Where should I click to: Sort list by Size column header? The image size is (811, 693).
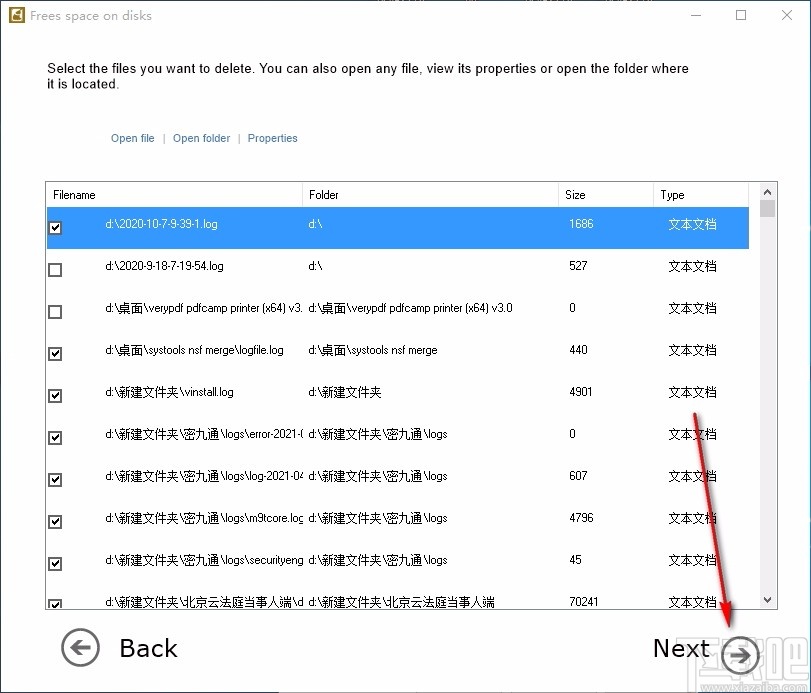(606, 195)
